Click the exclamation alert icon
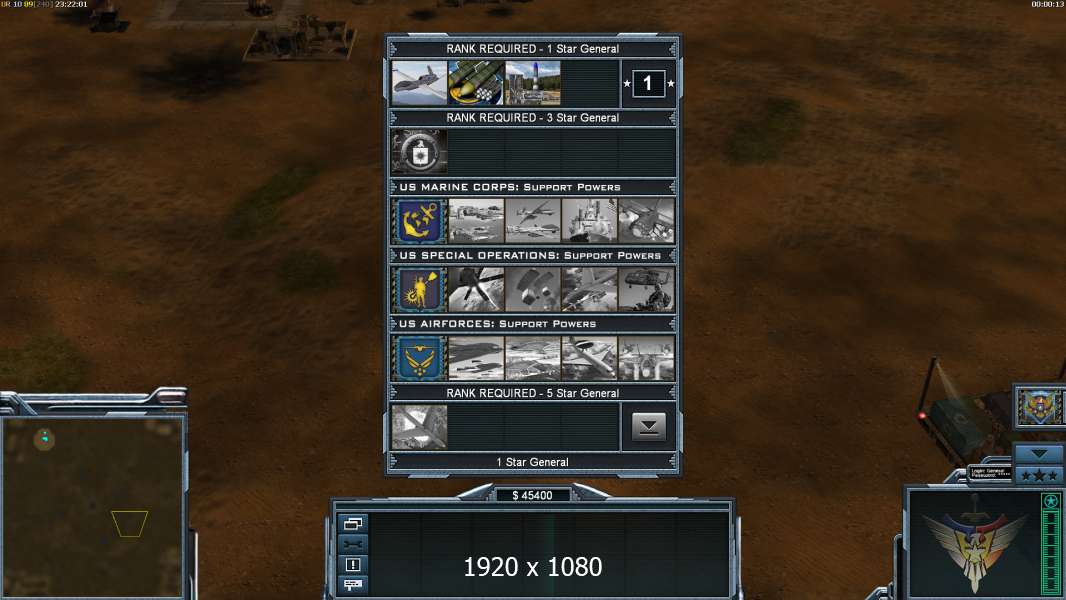 click(353, 564)
